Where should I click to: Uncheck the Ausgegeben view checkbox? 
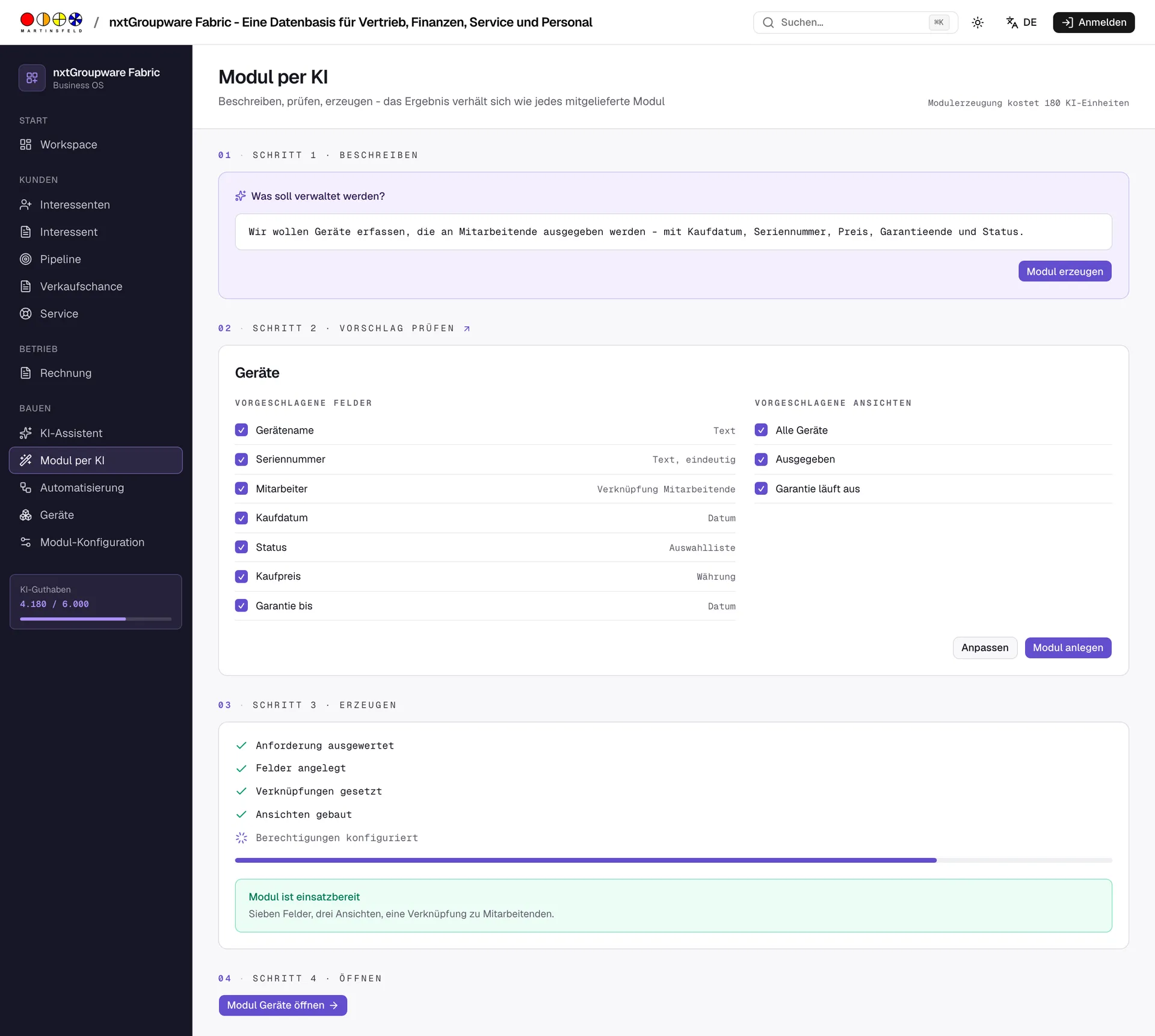pos(761,460)
